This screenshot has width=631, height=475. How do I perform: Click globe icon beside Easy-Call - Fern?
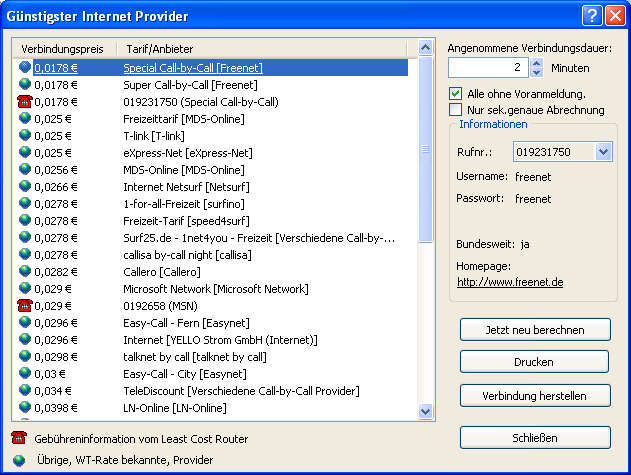(25, 322)
